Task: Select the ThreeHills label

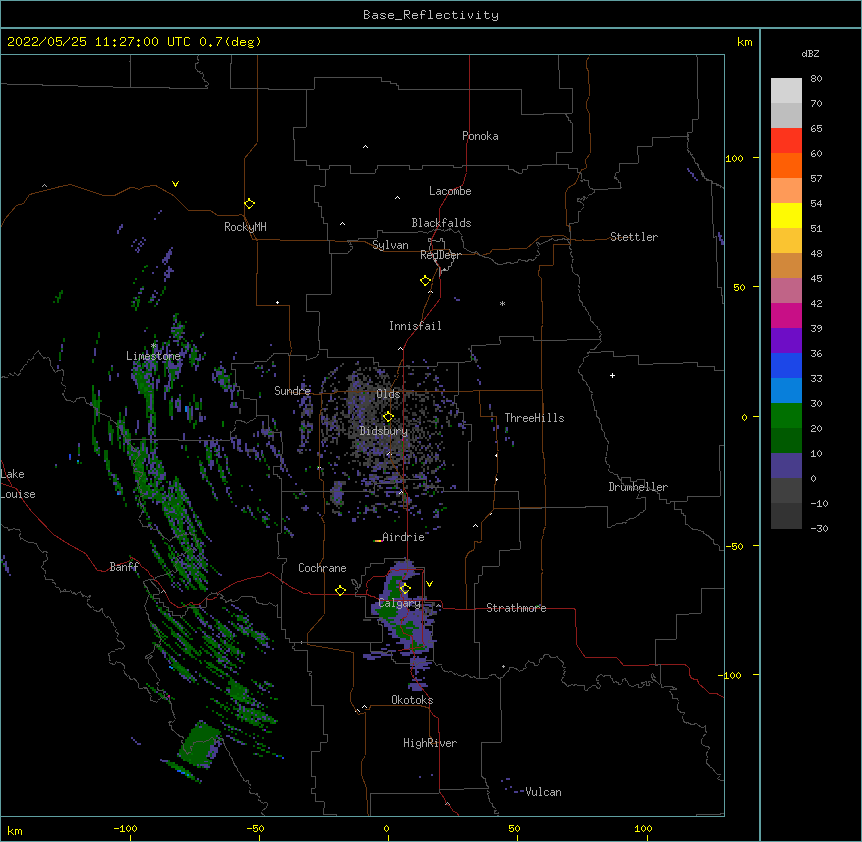Action: point(534,418)
